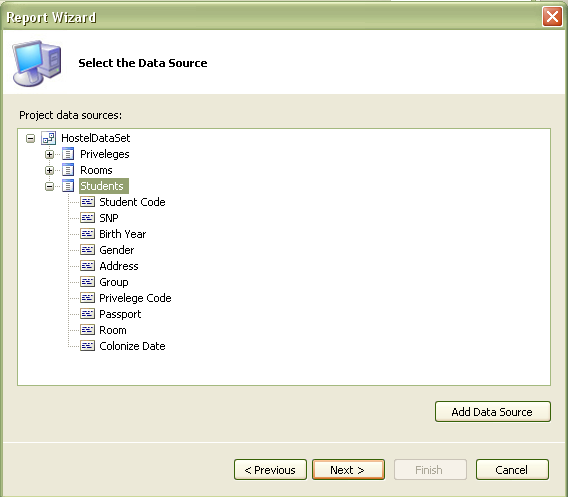Expand the Priveleges table node

[x=49, y=154]
